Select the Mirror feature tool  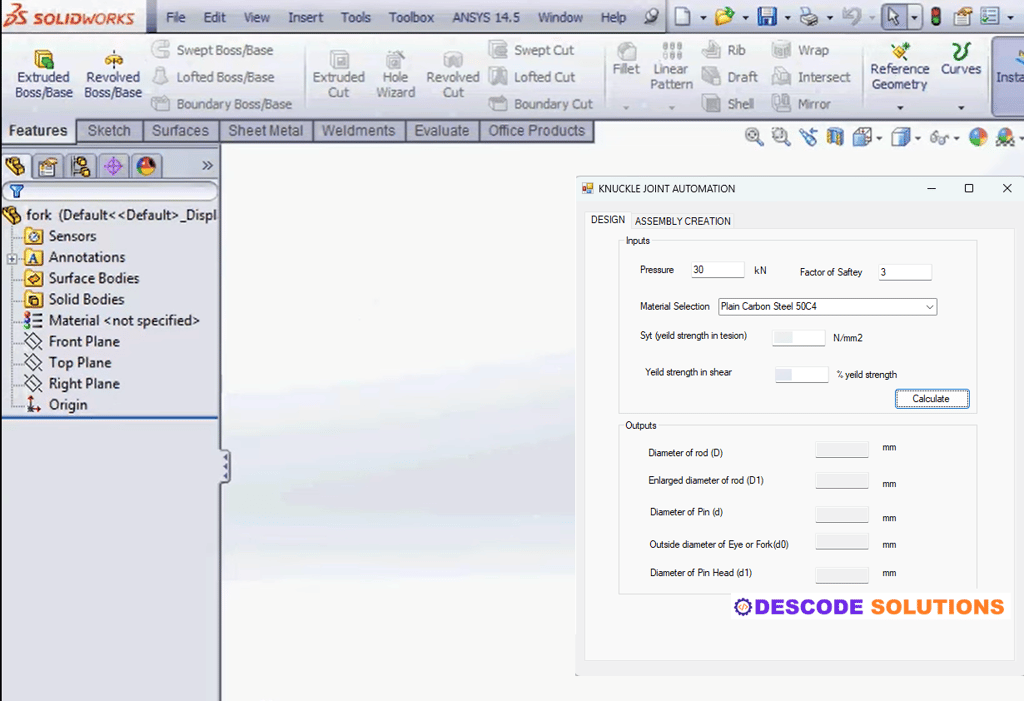801,103
